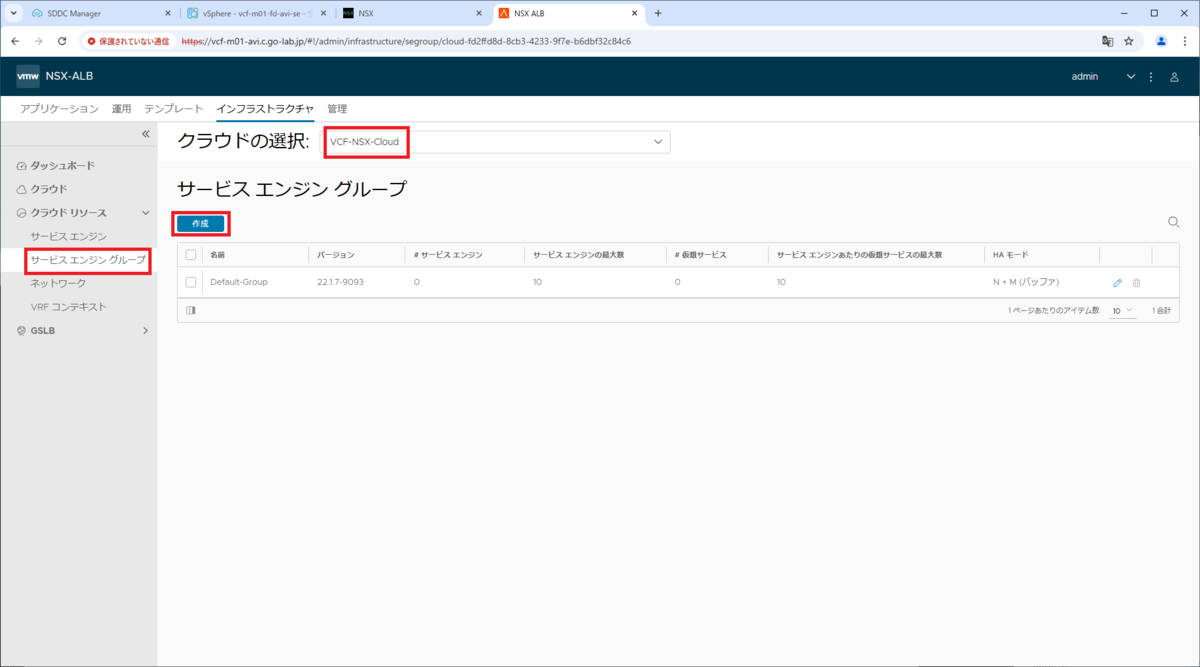Viewport: 1200px width, 667px height.
Task: Select the インフラストラクチャ top menu
Action: click(265, 108)
